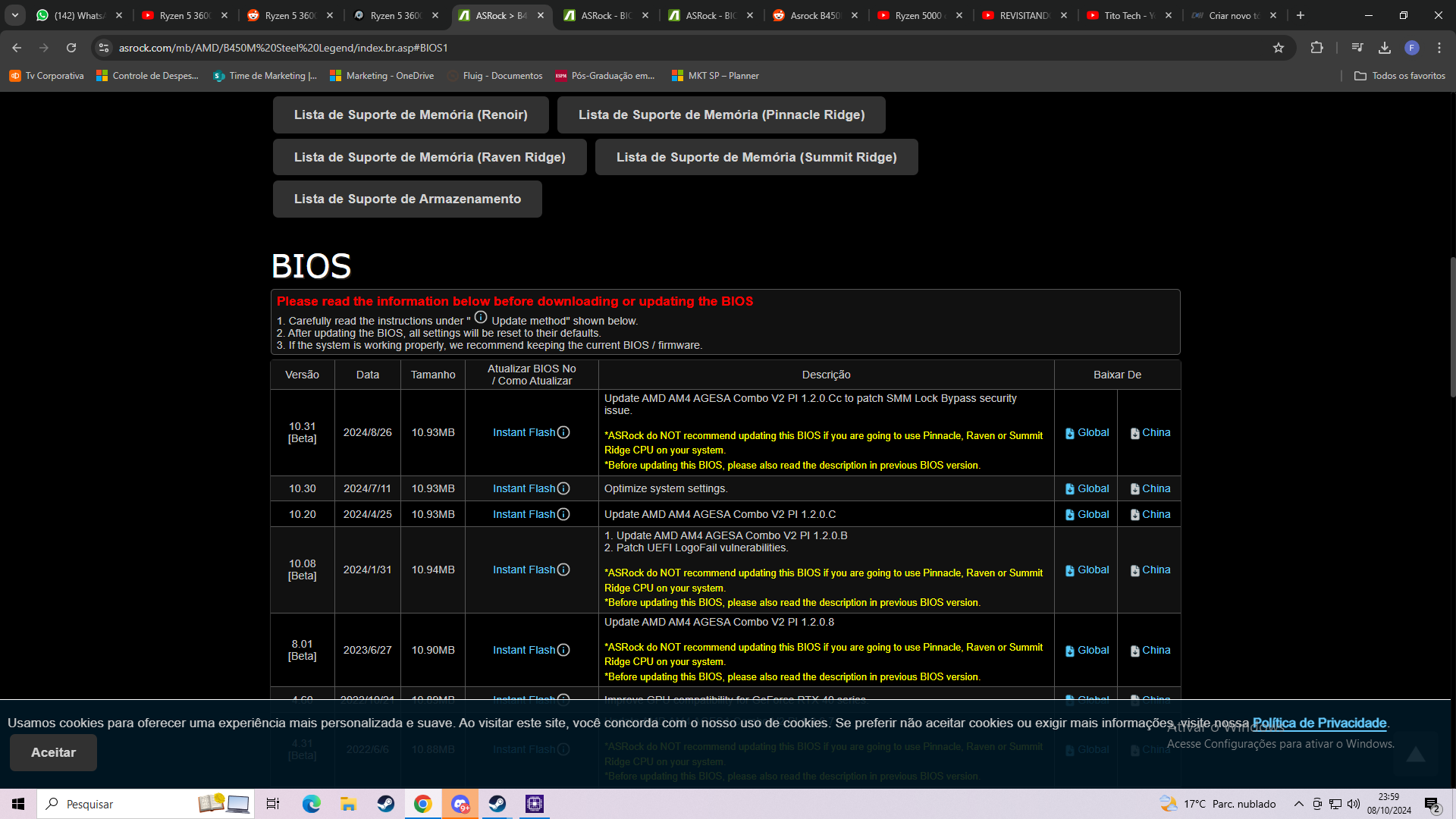1456x819 pixels.
Task: Open Instant Flash link for version 10.20
Action: pos(524,514)
